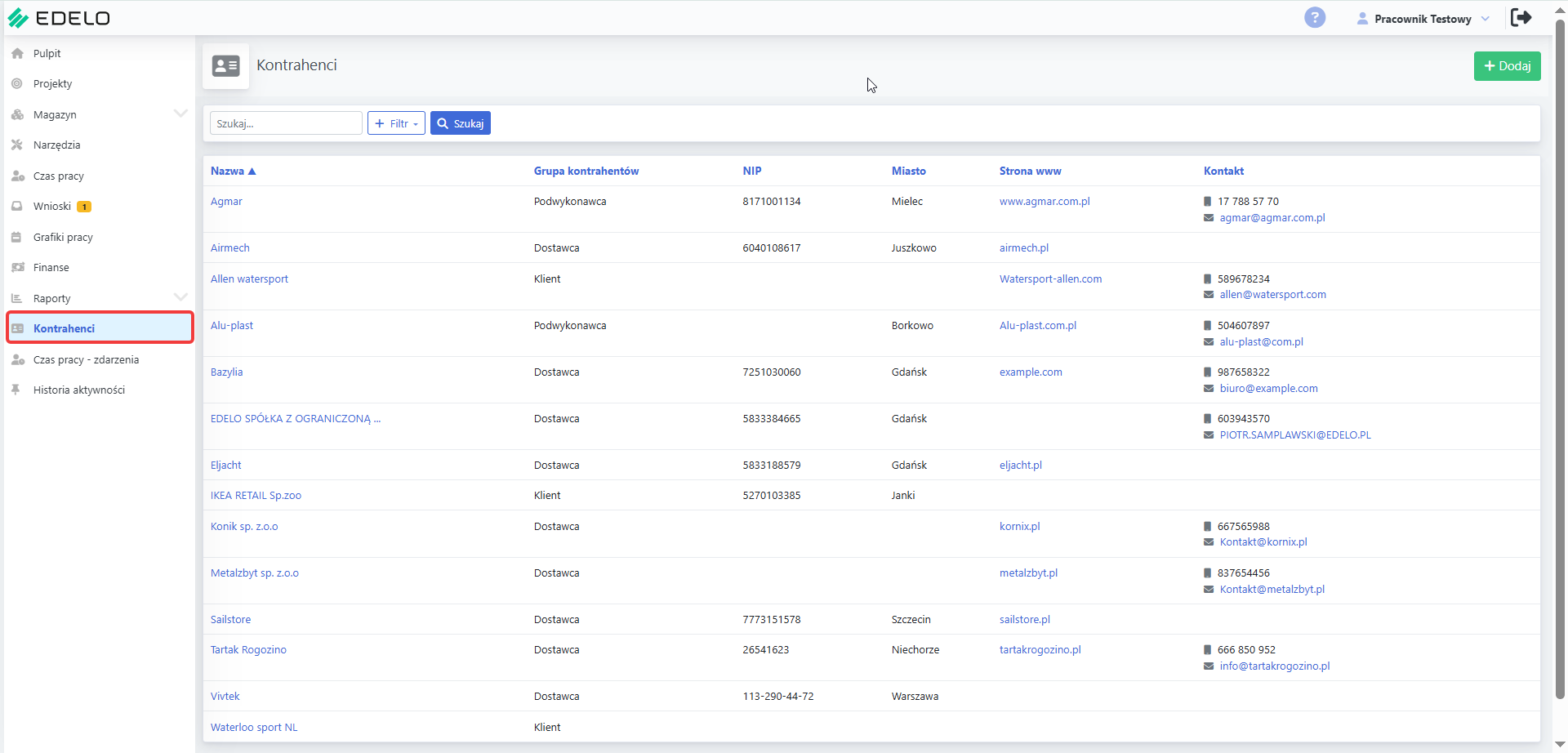1568x753 pixels.
Task: Focus the Szukaj search input field
Action: coord(286,123)
